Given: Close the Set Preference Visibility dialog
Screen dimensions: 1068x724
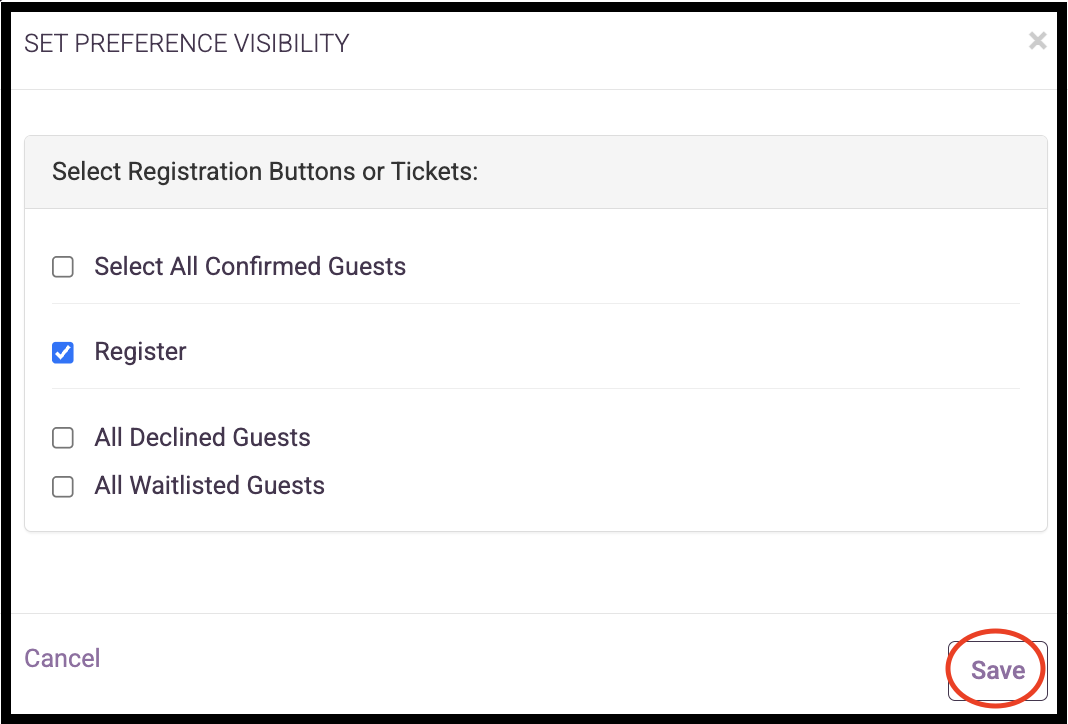Looking at the screenshot, I should (1037, 41).
